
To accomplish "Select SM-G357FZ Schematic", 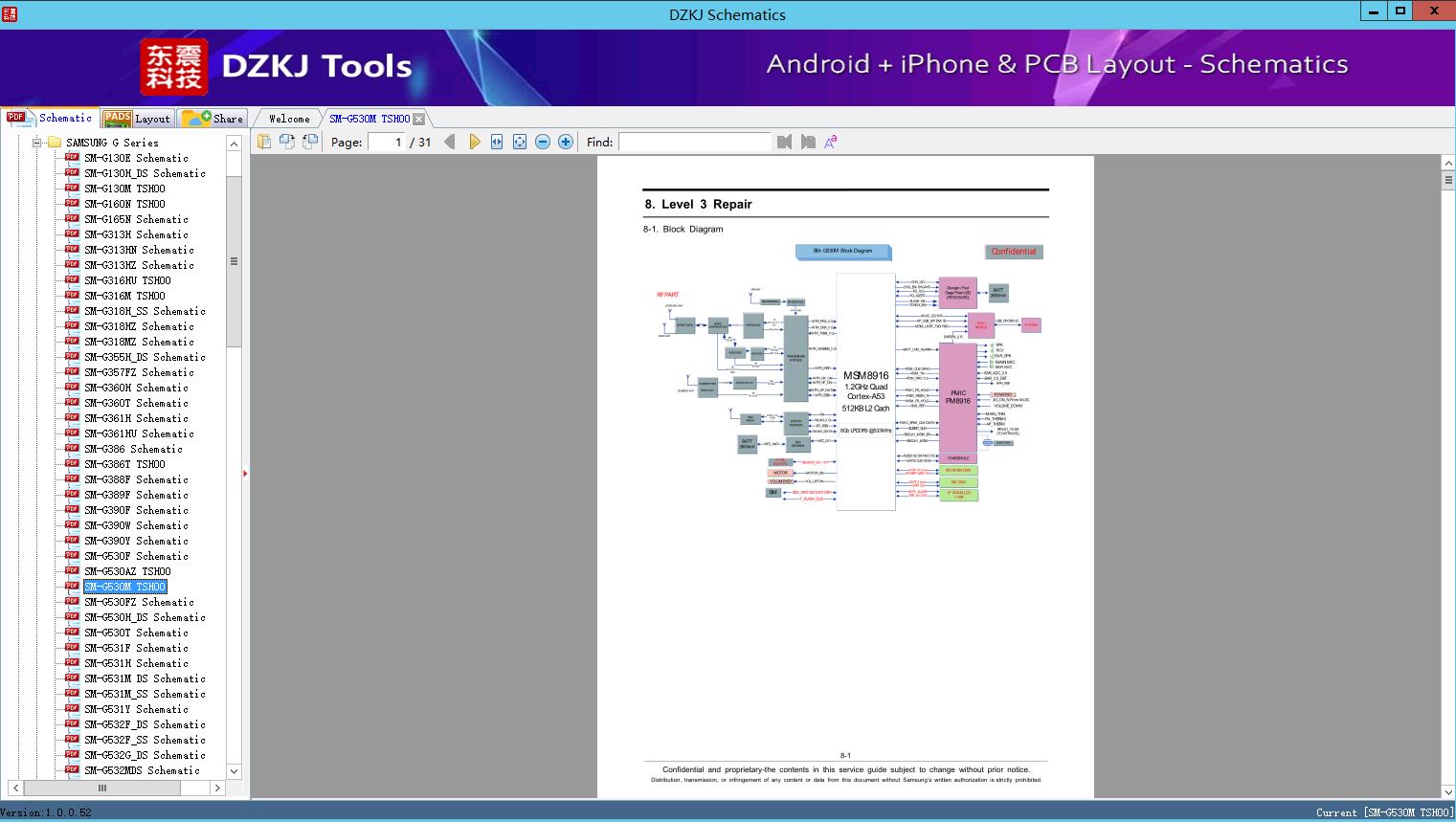I will 139,372.
